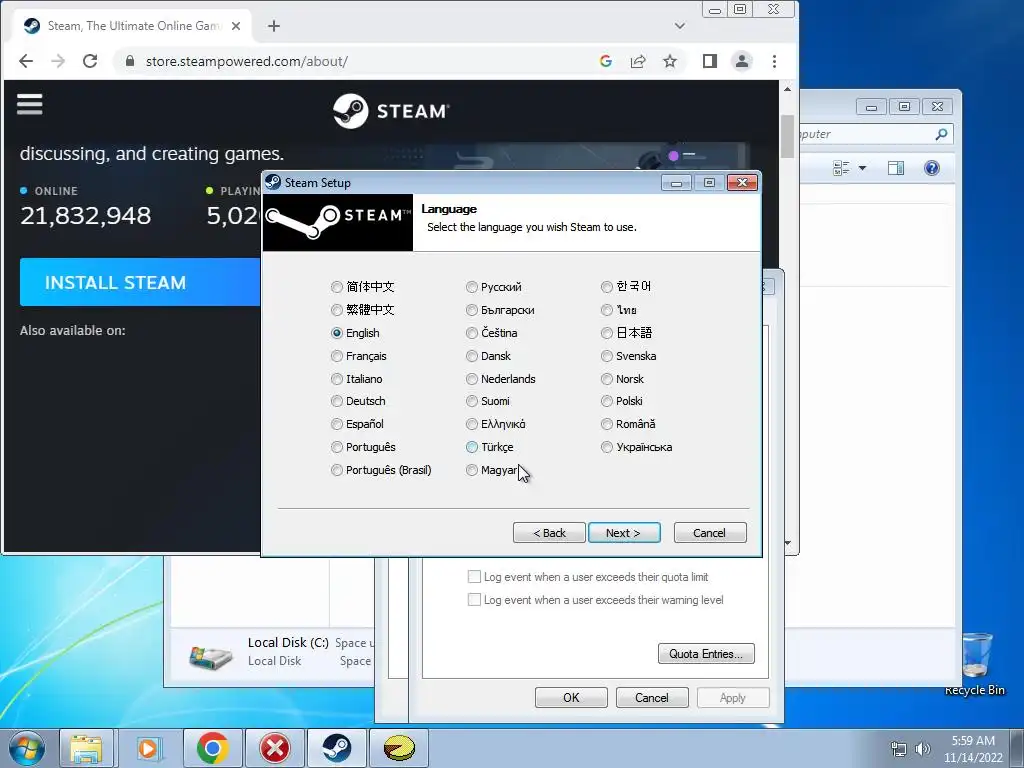The image size is (1024, 768).
Task: Open Windows Start menu
Action: (27, 748)
